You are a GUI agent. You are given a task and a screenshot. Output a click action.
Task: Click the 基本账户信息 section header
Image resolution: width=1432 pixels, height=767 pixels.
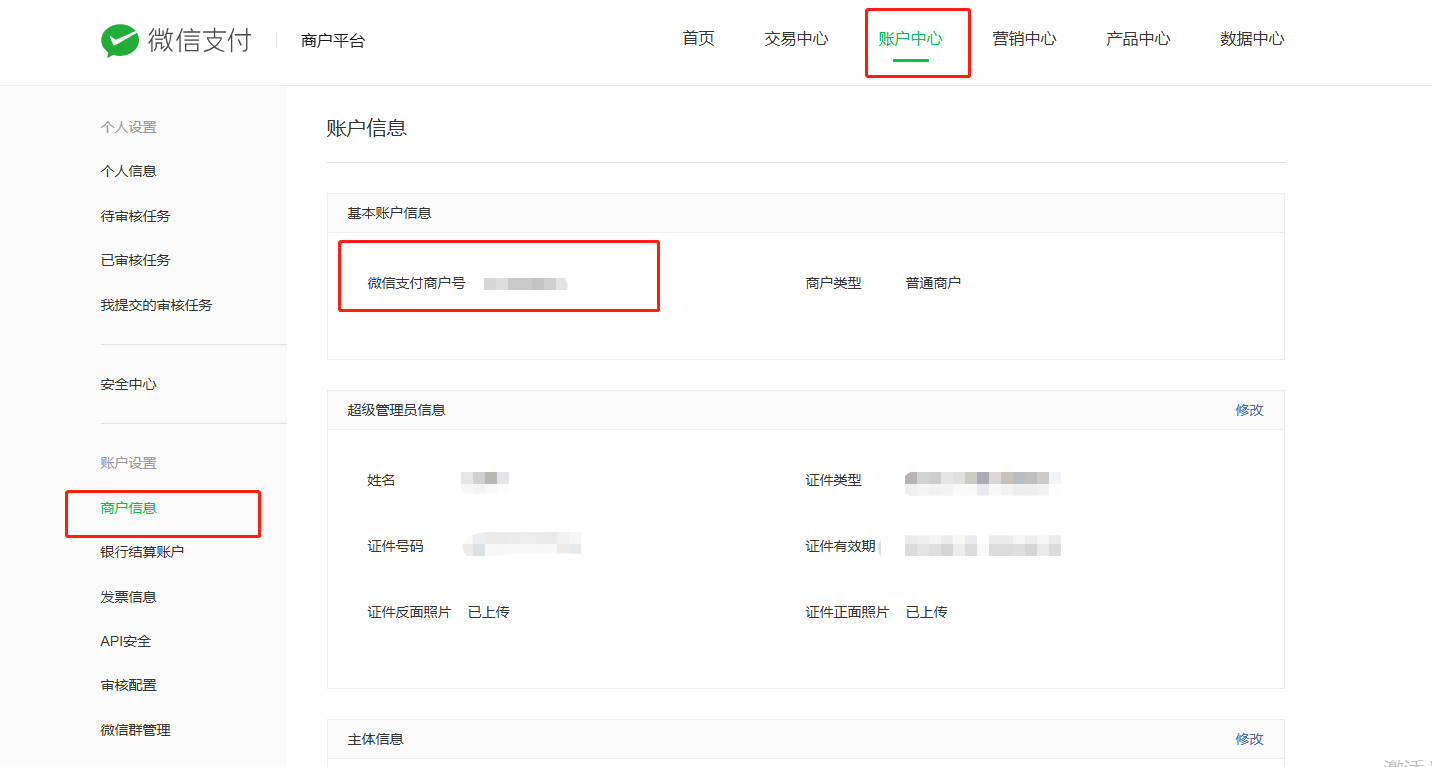coord(389,213)
